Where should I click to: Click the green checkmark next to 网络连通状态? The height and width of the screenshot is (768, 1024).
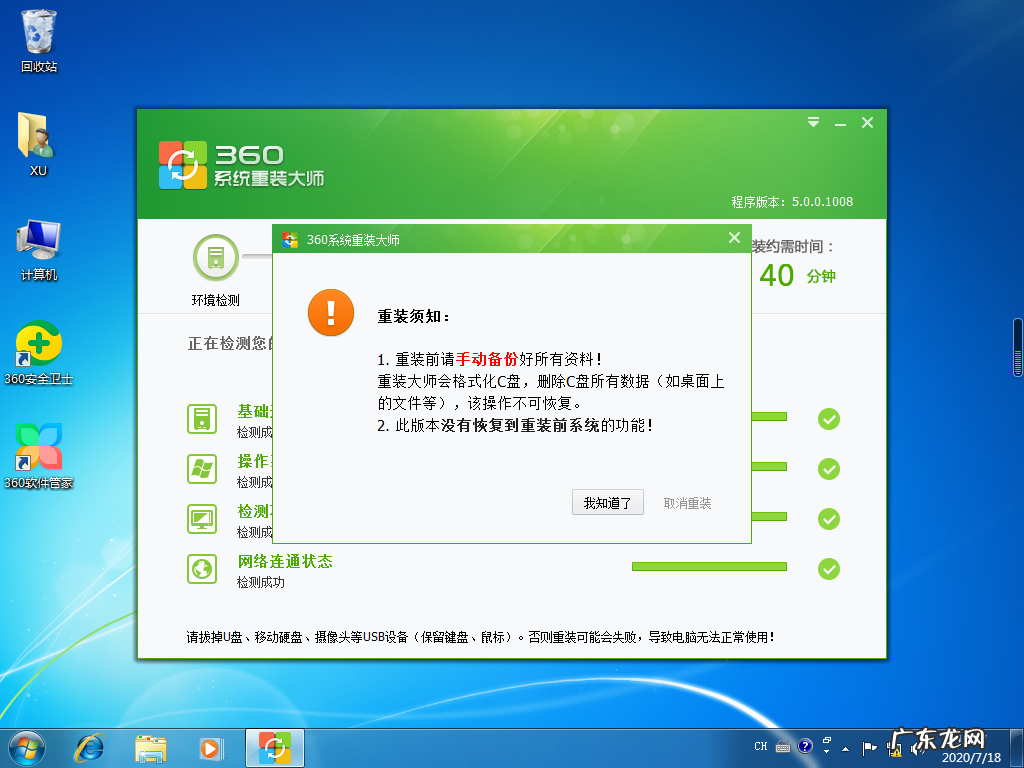point(828,569)
